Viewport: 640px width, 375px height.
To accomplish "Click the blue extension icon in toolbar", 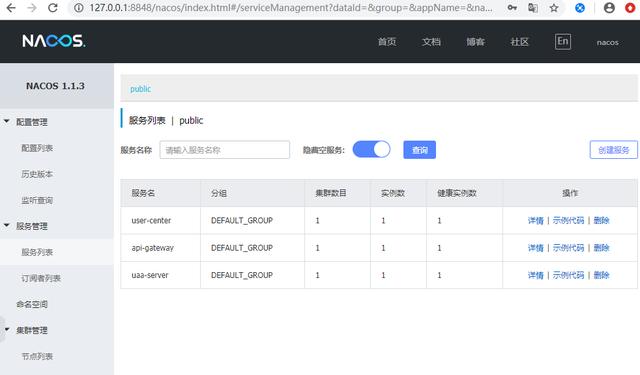I will [x=580, y=8].
